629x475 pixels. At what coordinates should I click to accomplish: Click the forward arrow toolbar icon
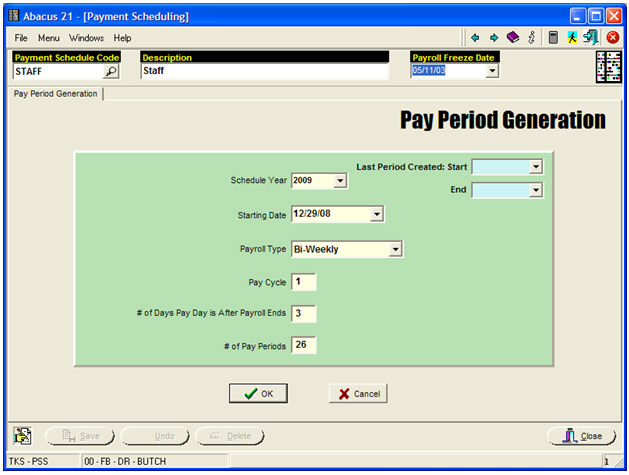494,37
